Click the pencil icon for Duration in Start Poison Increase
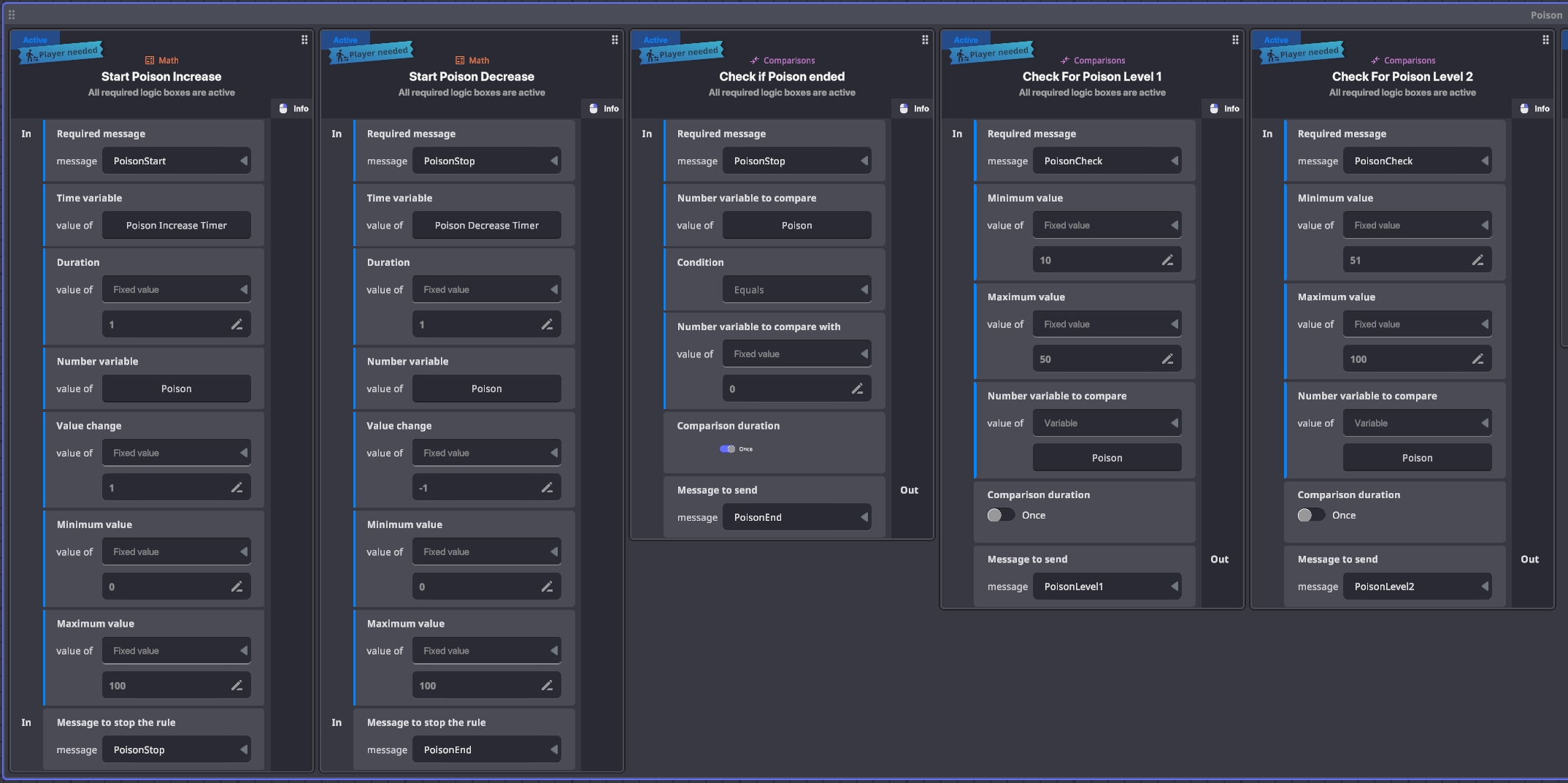 click(237, 324)
